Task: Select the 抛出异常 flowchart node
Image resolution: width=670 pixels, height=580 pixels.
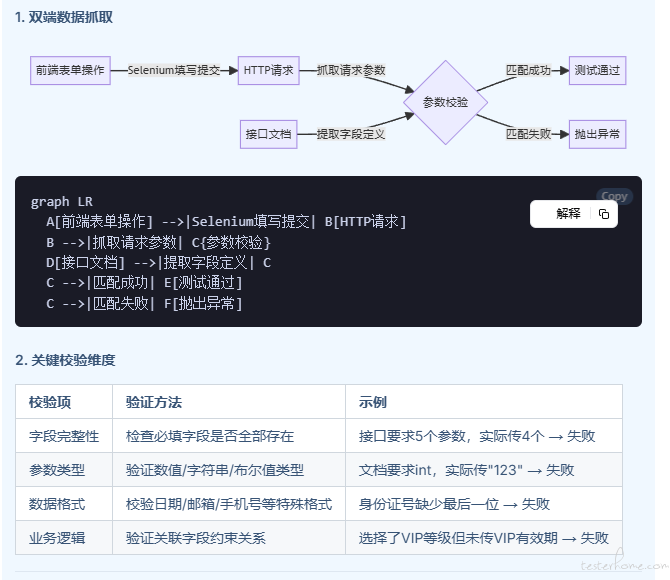Action: [597, 134]
